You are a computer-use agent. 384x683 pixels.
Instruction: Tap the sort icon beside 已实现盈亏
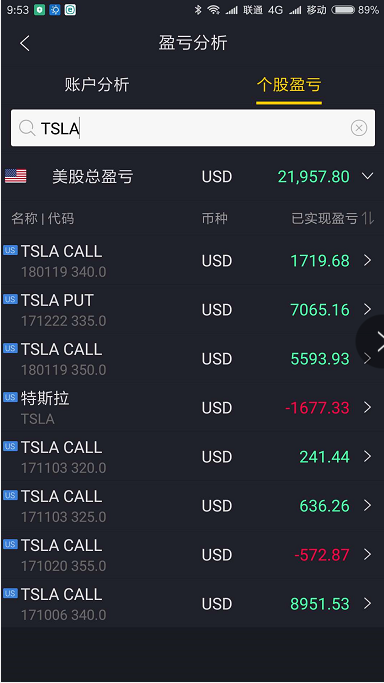click(368, 219)
